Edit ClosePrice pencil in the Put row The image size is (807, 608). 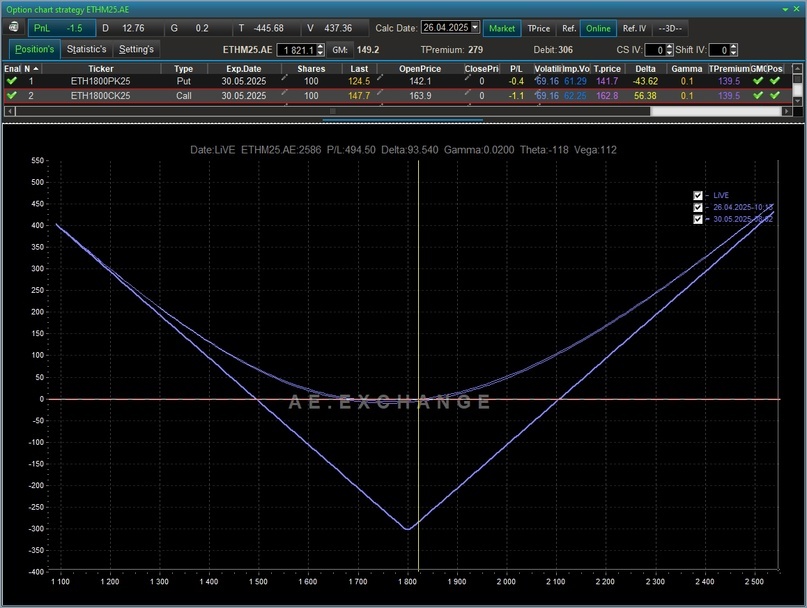(x=467, y=78)
